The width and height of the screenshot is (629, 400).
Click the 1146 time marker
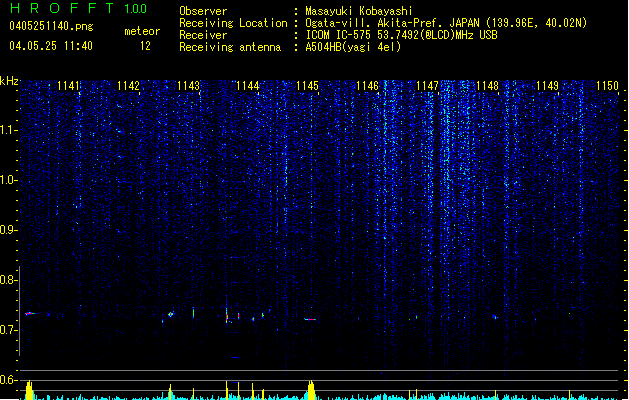[x=367, y=85]
